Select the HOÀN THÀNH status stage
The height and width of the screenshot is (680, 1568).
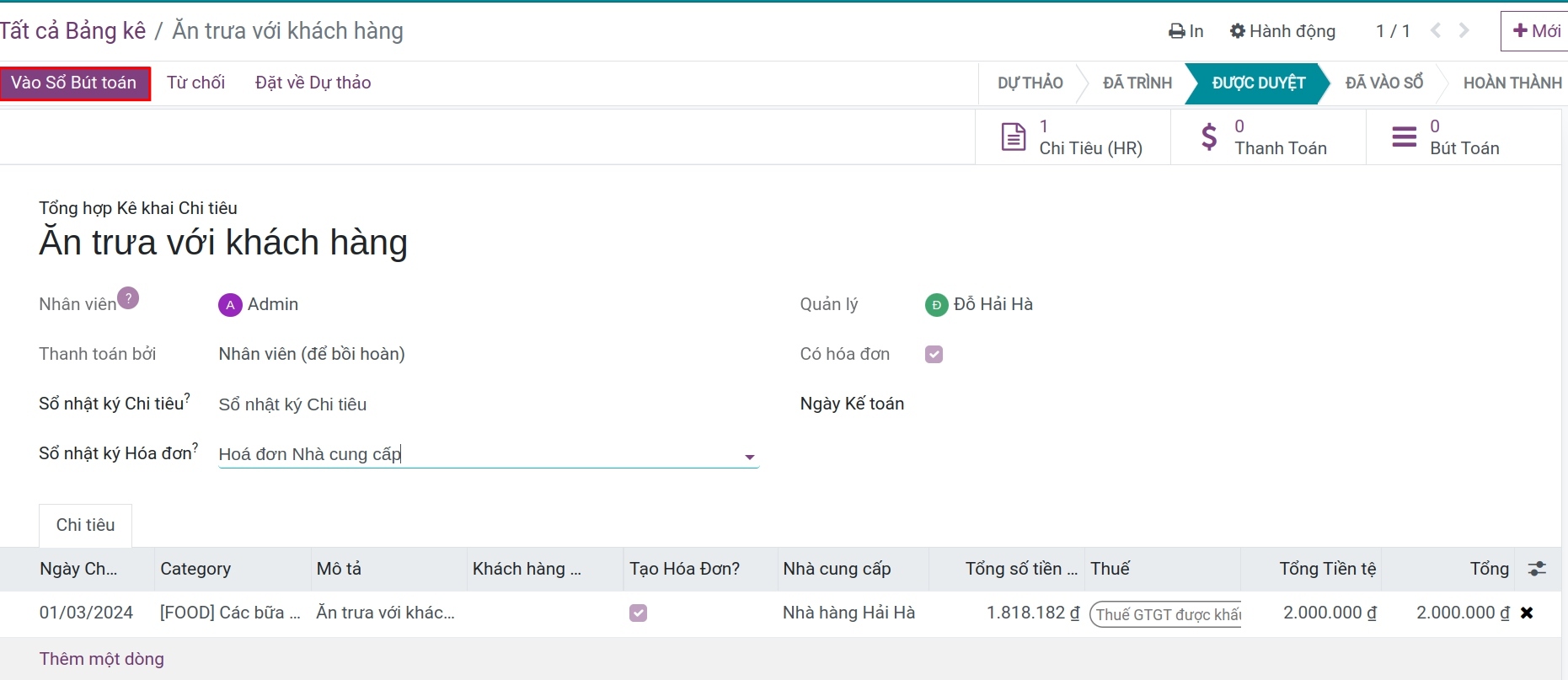(x=1512, y=83)
